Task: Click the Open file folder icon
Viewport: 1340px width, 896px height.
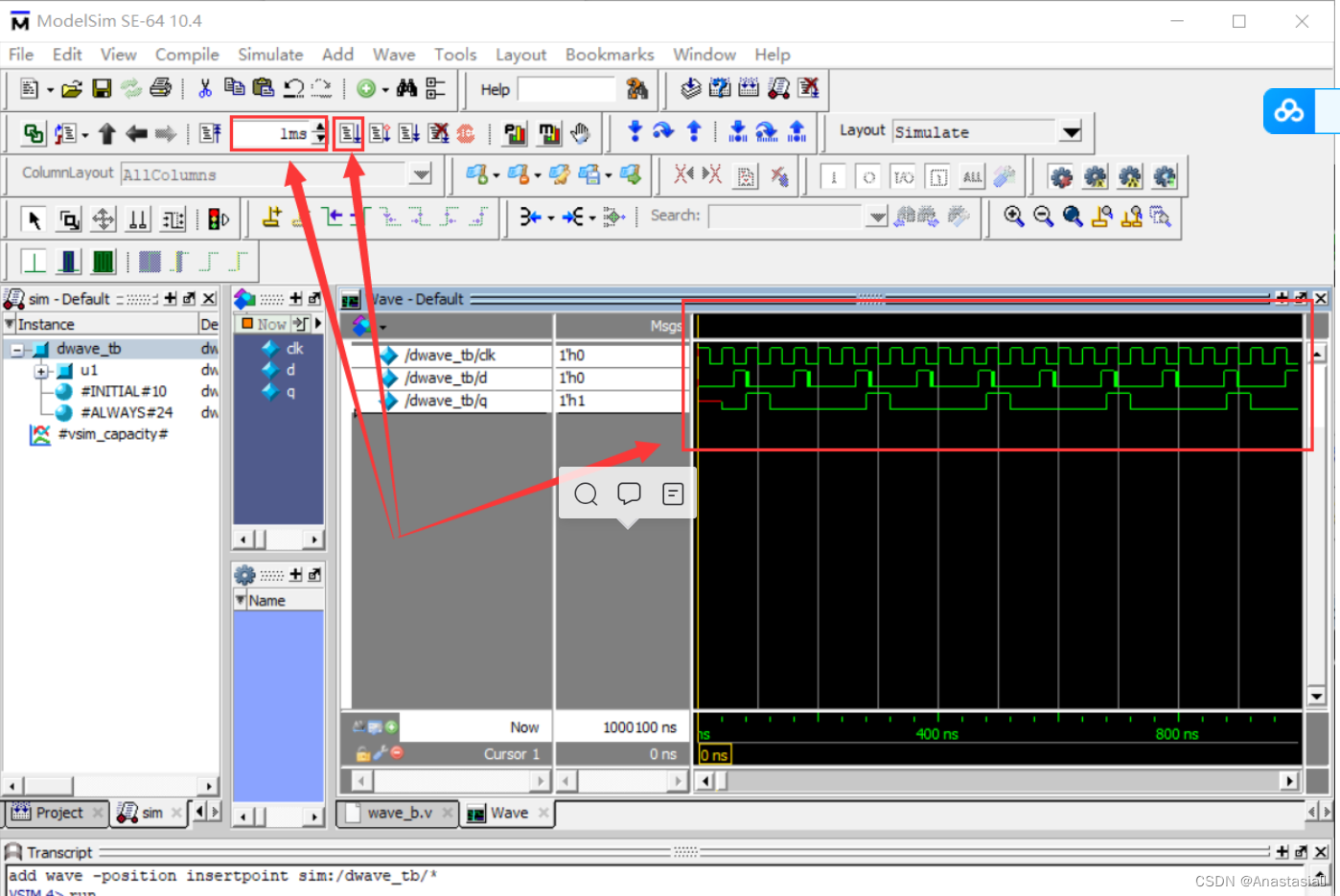Action: pyautogui.click(x=72, y=89)
